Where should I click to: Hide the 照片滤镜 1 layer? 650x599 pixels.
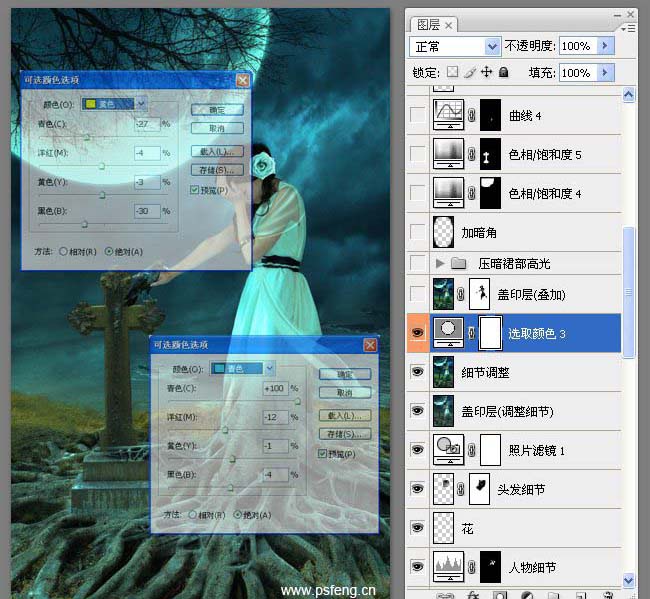coord(417,450)
